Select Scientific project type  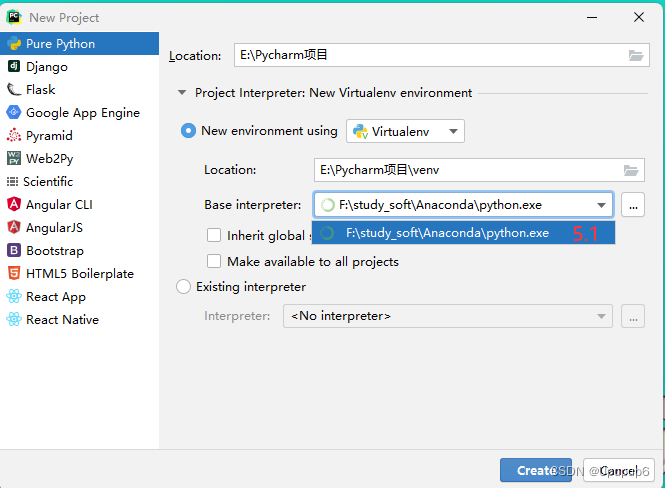pyautogui.click(x=79, y=181)
